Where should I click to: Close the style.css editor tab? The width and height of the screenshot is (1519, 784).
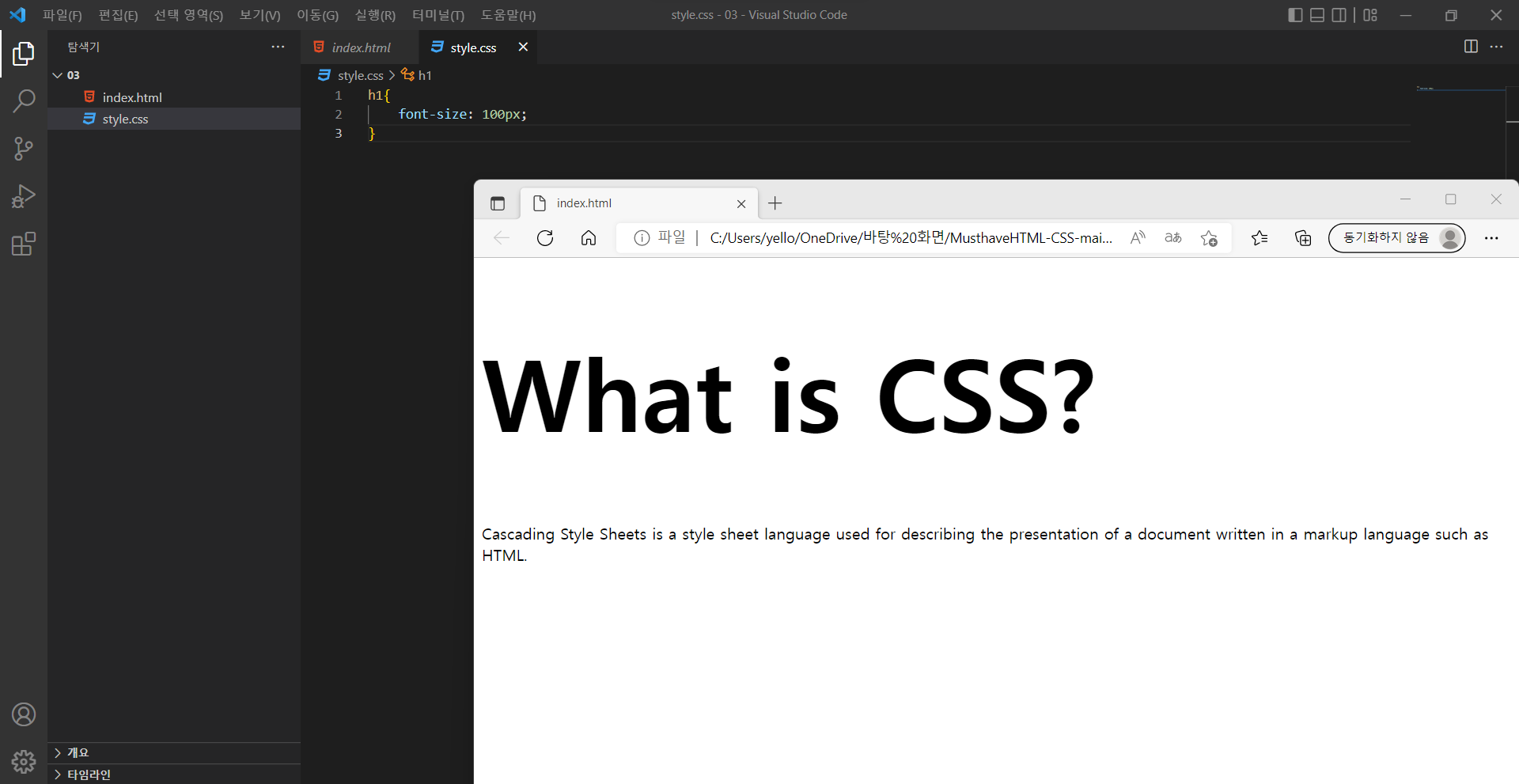point(523,47)
